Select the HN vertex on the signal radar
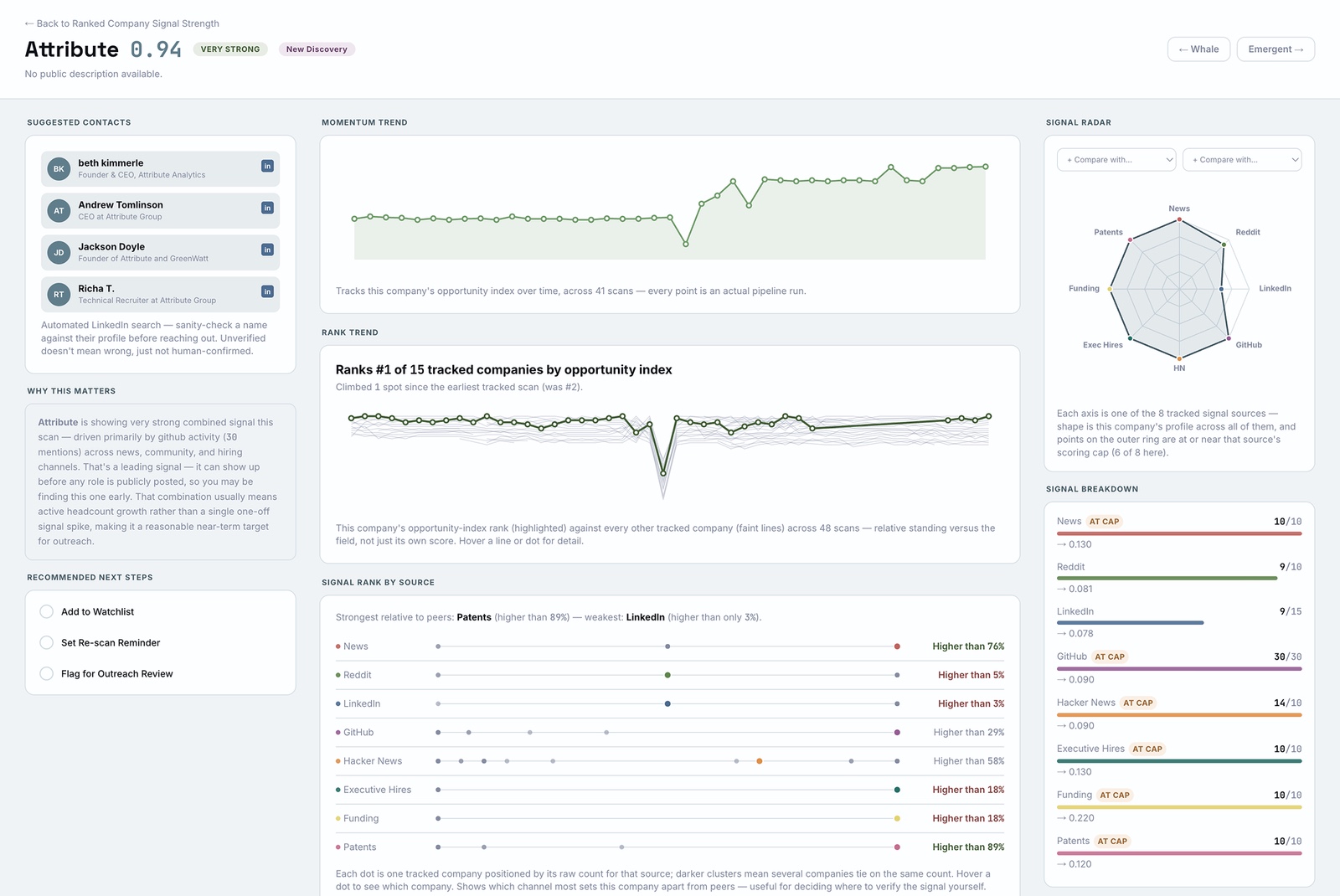Image resolution: width=1340 pixels, height=896 pixels. click(1179, 358)
